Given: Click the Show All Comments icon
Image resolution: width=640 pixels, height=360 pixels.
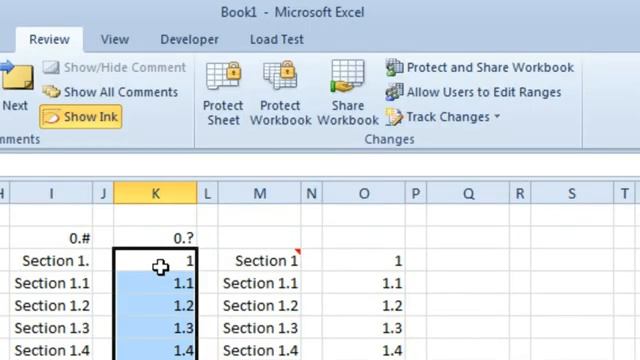Looking at the screenshot, I should [51, 92].
